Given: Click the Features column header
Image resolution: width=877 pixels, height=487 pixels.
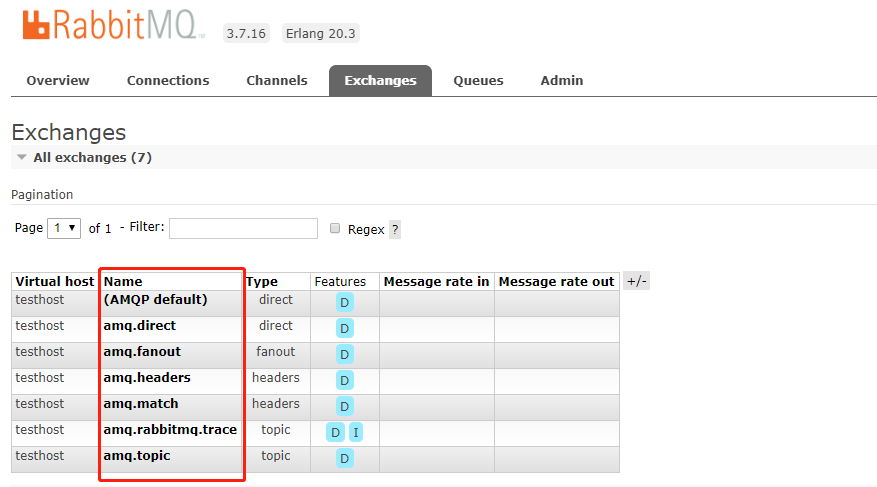Looking at the screenshot, I should pyautogui.click(x=340, y=281).
